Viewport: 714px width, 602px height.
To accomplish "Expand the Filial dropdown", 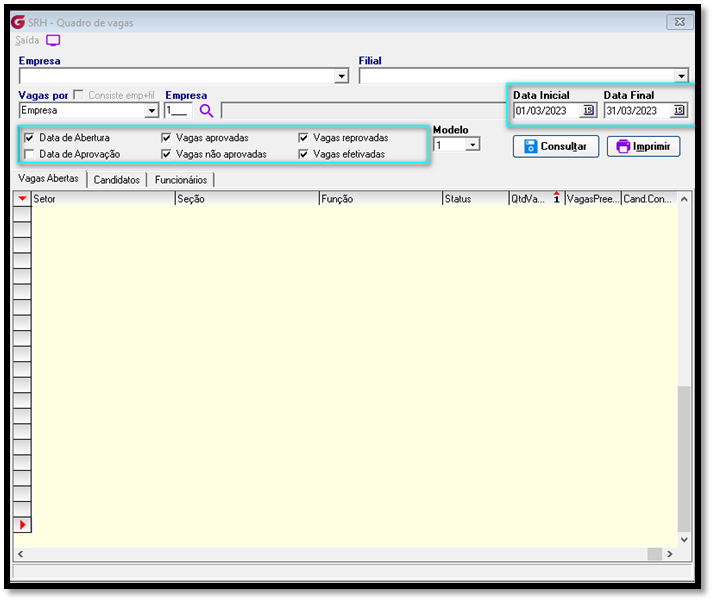I will click(x=681, y=76).
